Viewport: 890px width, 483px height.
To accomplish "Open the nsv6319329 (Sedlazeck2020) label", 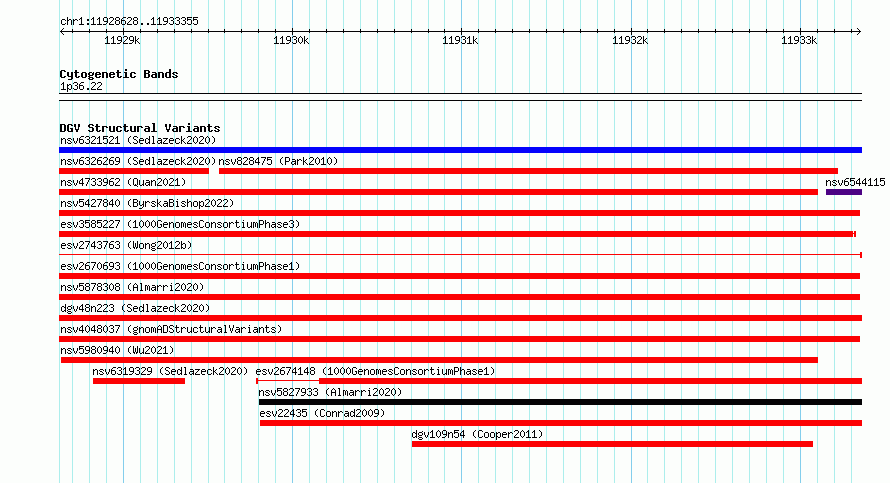I will [x=170, y=371].
